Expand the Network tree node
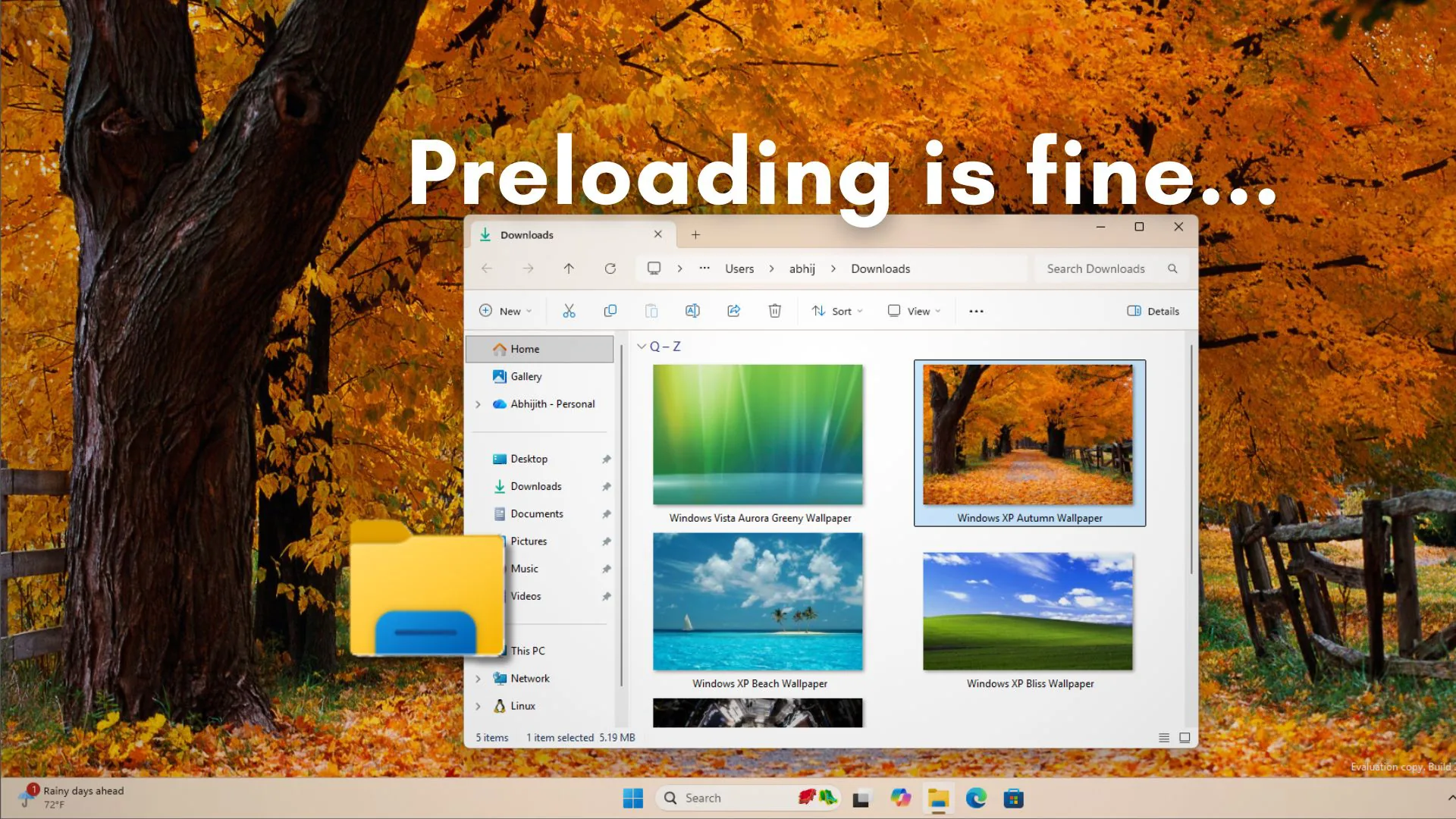Screen dimensions: 1456x819 [x=478, y=679]
